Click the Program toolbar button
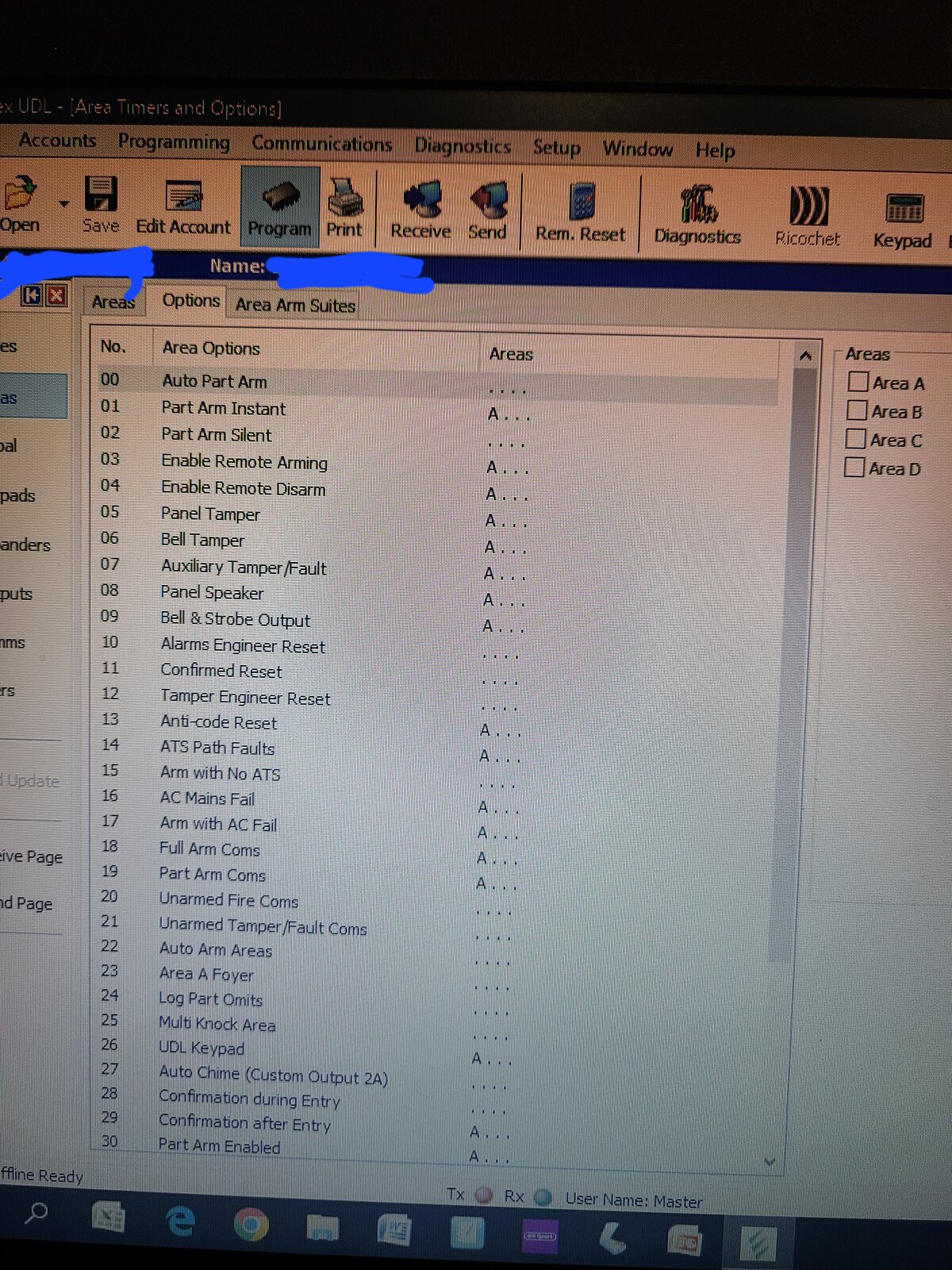 279,208
